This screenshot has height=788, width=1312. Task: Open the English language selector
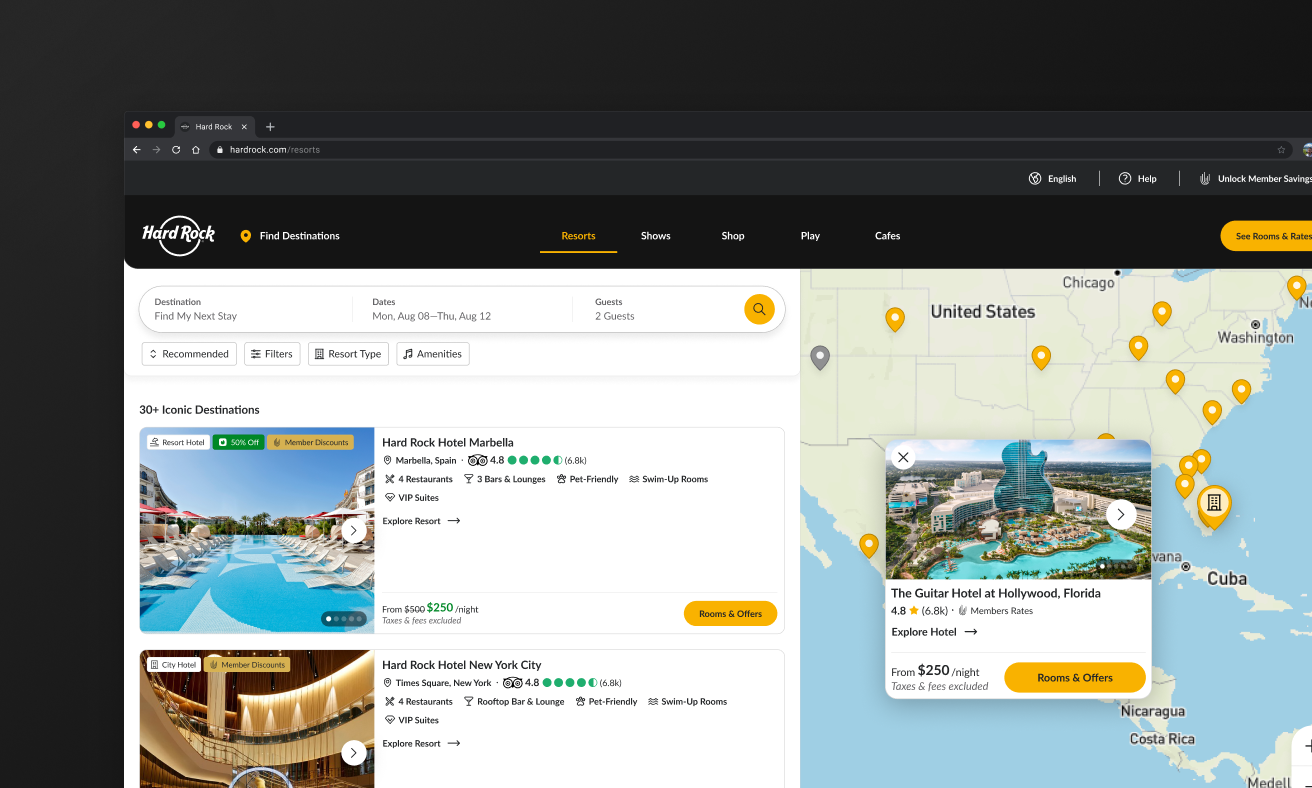coord(1053,179)
